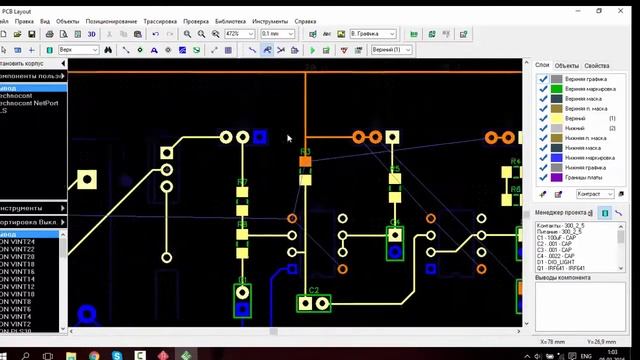Open the Проверка menu
This screenshot has width=640, height=360.
tap(196, 21)
